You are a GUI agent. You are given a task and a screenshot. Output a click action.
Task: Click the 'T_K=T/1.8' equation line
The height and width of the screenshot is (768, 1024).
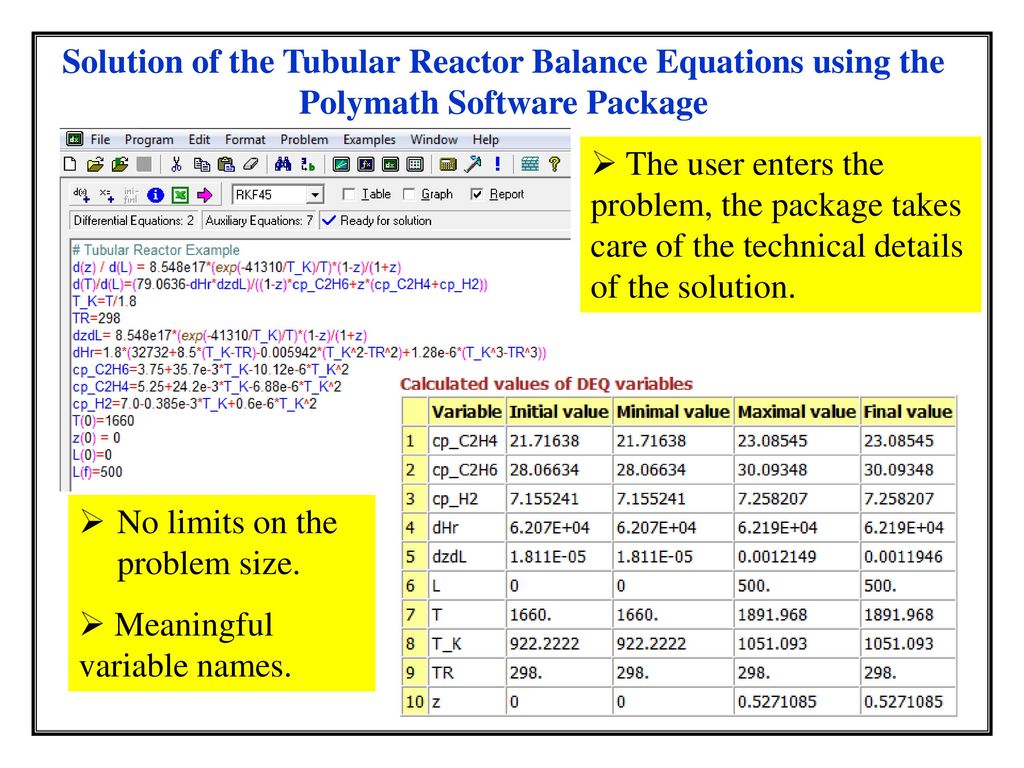(x=104, y=301)
